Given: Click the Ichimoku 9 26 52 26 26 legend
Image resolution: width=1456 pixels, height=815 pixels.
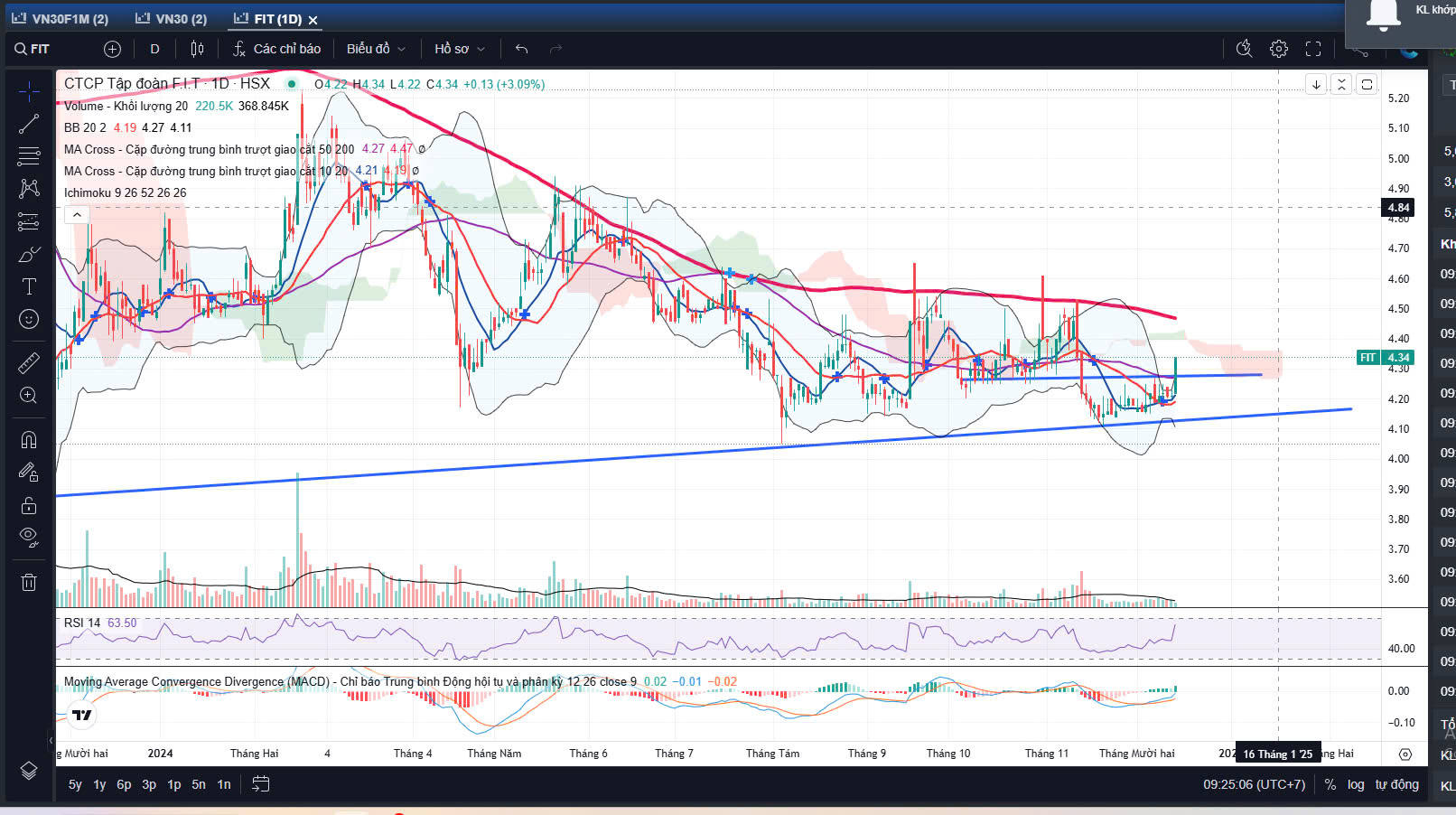Looking at the screenshot, I should pyautogui.click(x=125, y=192).
